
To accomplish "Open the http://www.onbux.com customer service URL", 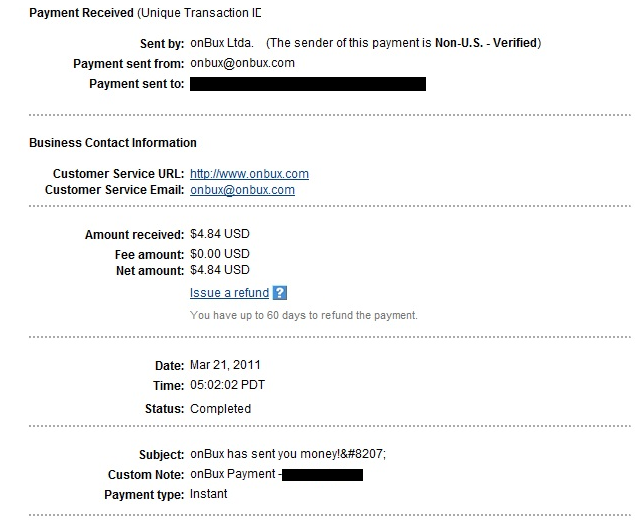I will 249,174.
